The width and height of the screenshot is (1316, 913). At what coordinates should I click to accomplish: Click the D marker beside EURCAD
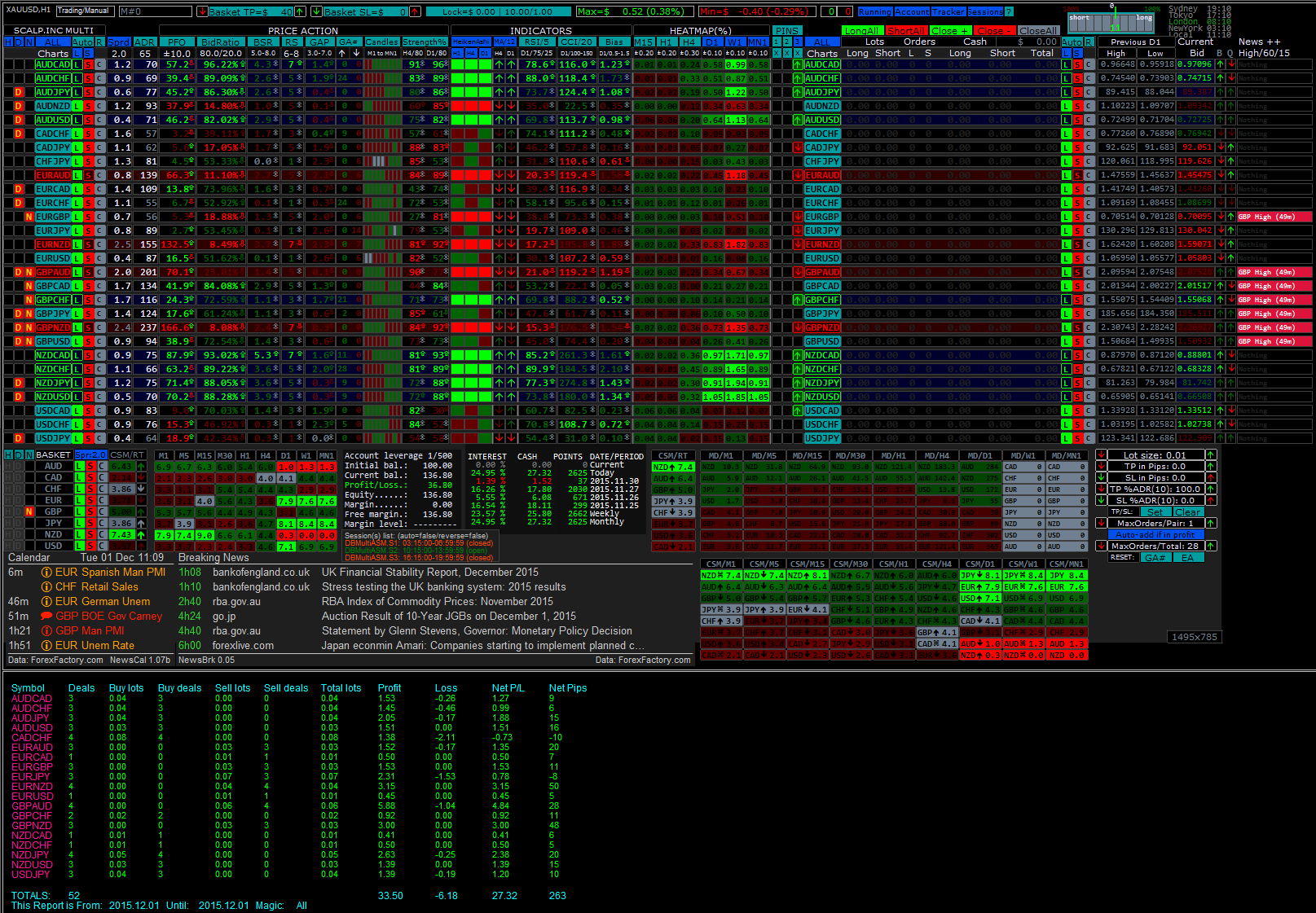point(19,189)
